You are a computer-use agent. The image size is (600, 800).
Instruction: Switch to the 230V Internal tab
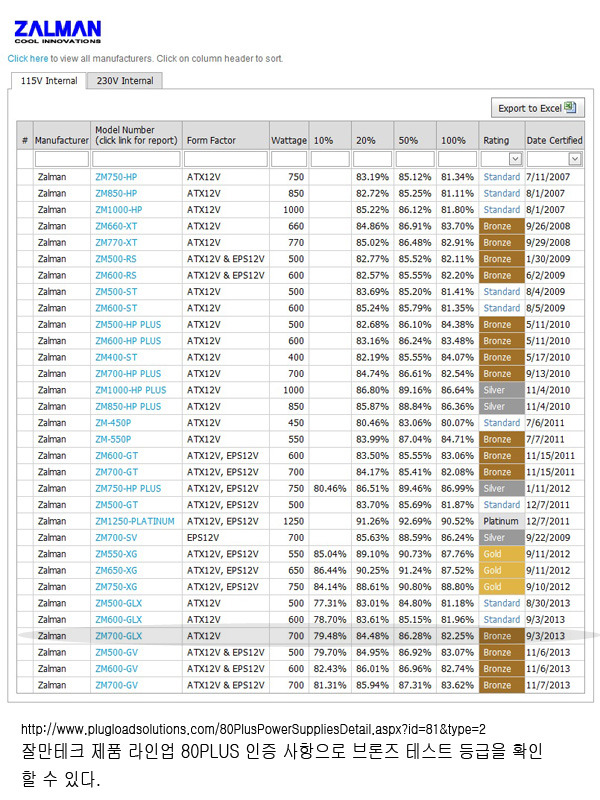124,81
